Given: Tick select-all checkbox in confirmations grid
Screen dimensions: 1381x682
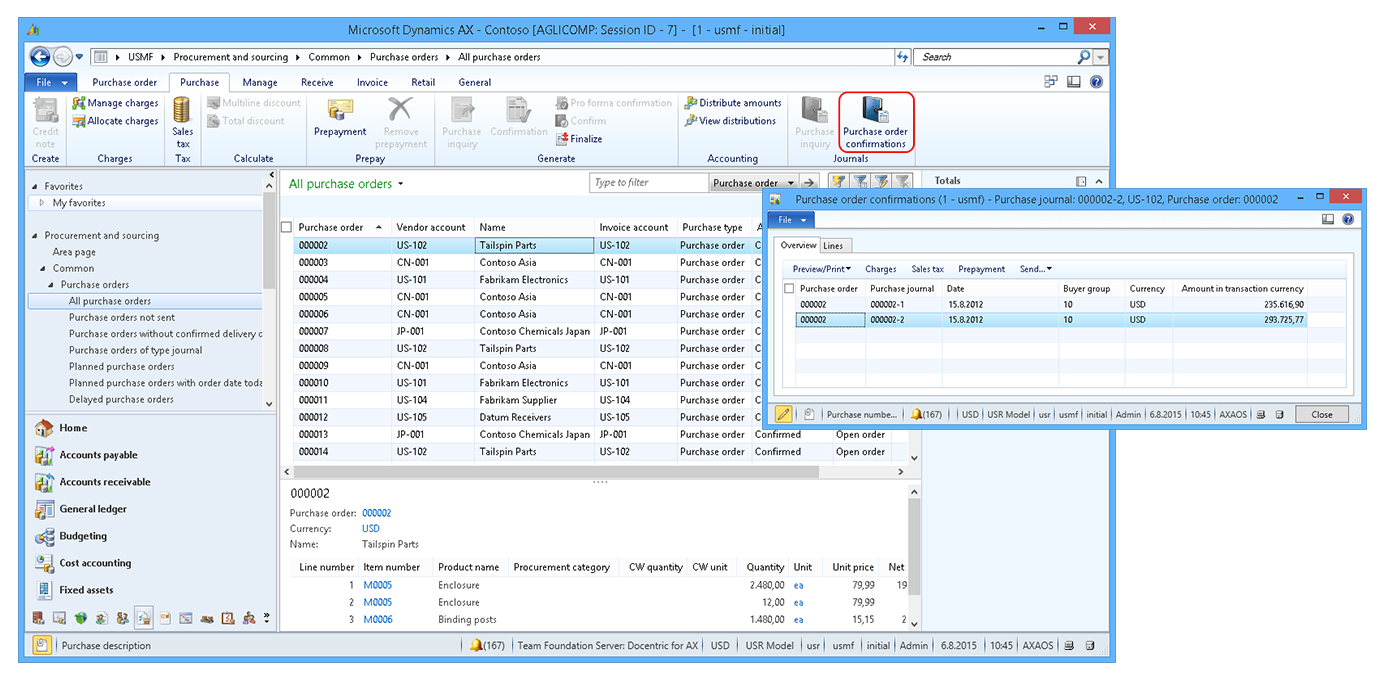Looking at the screenshot, I should click(x=790, y=288).
